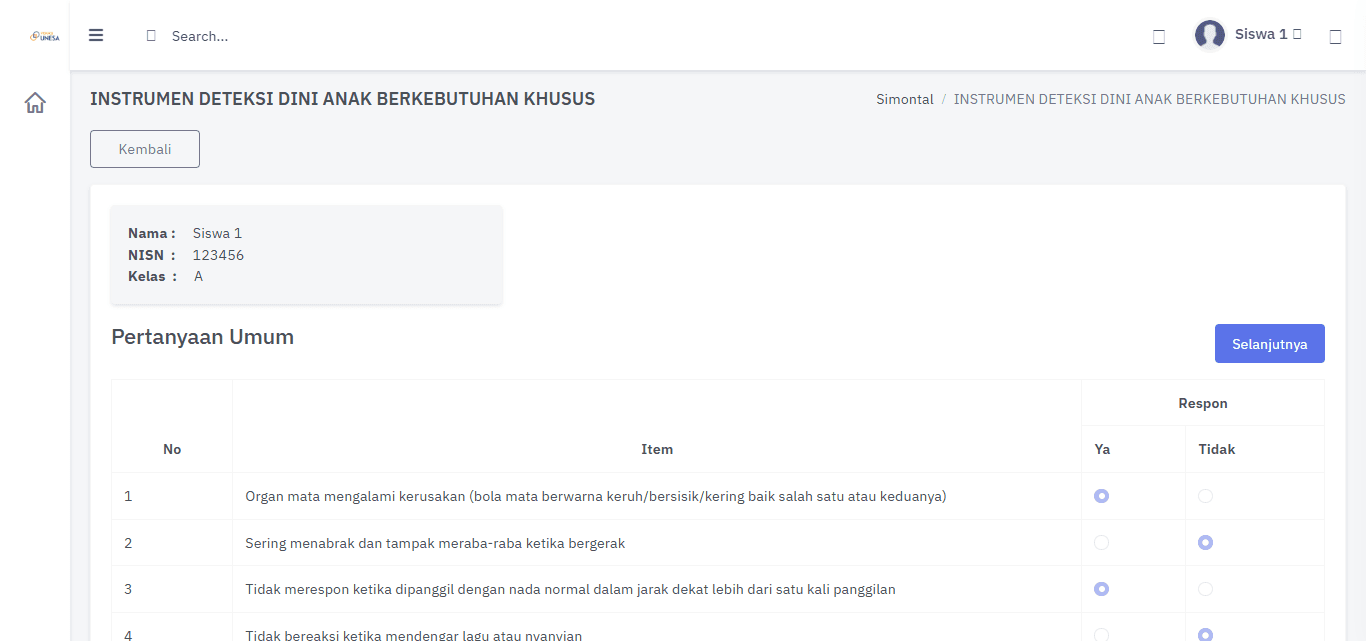Toggle the hamburger sidebar menu

tap(96, 35)
